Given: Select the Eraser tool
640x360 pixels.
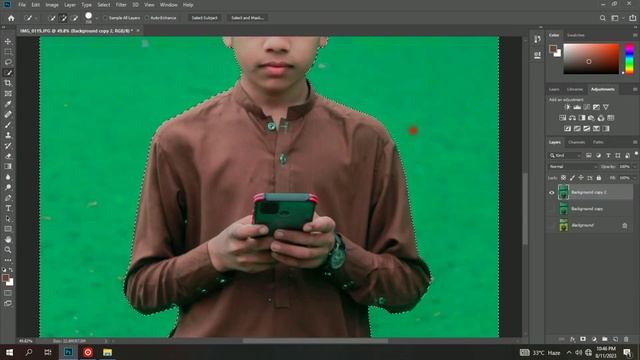Looking at the screenshot, I should coord(8,156).
